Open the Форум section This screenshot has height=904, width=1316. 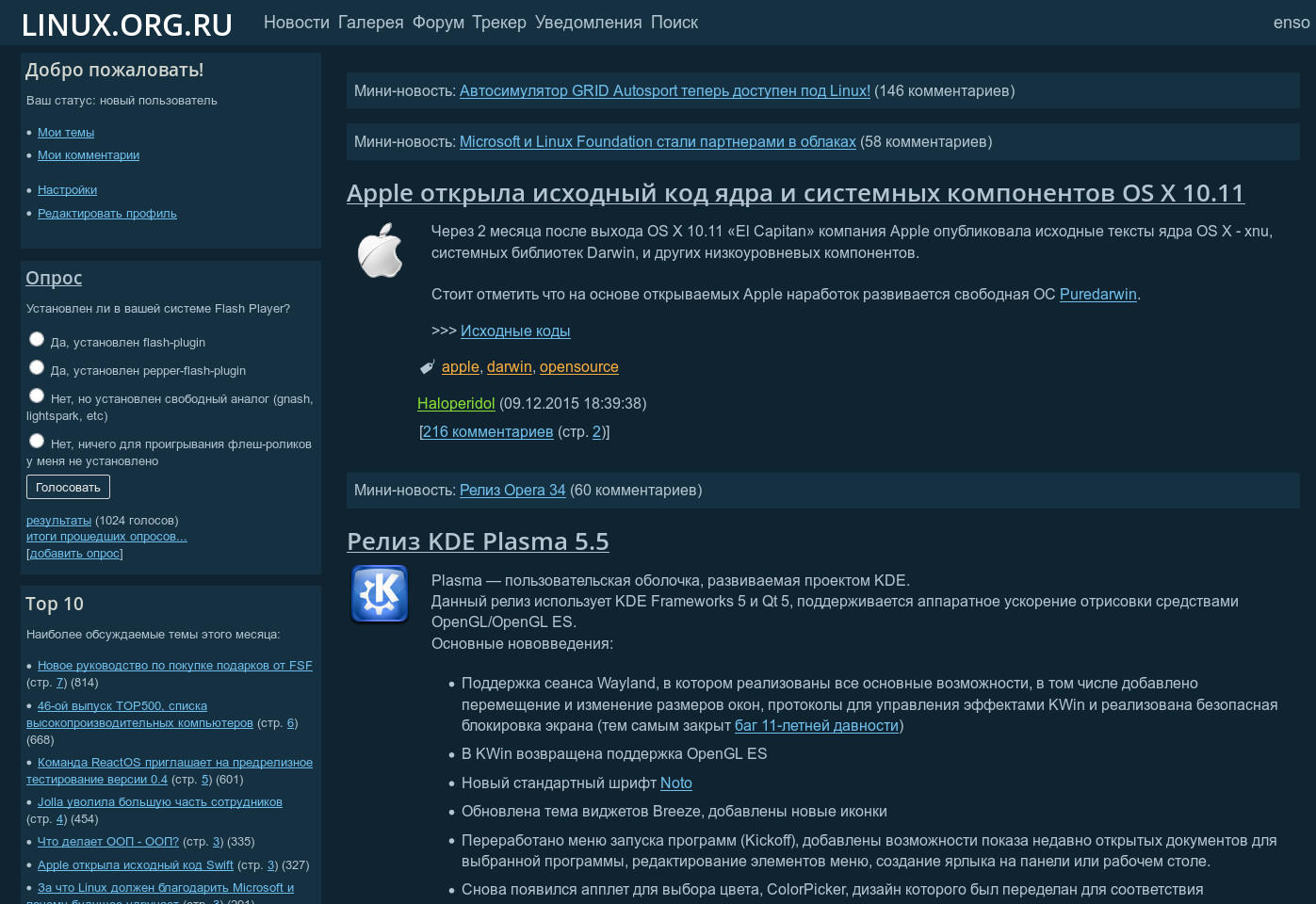[438, 23]
